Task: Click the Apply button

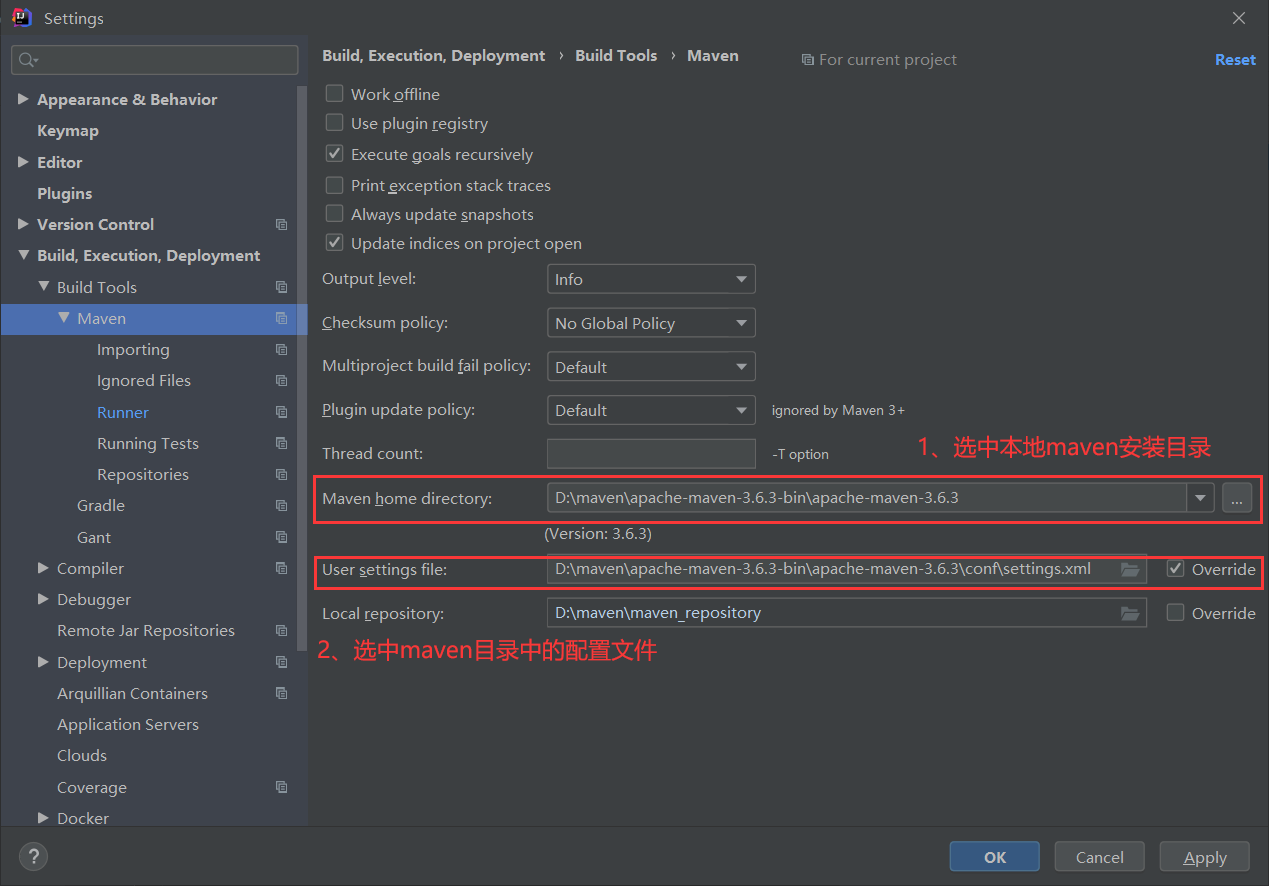Action: pos(1205,857)
